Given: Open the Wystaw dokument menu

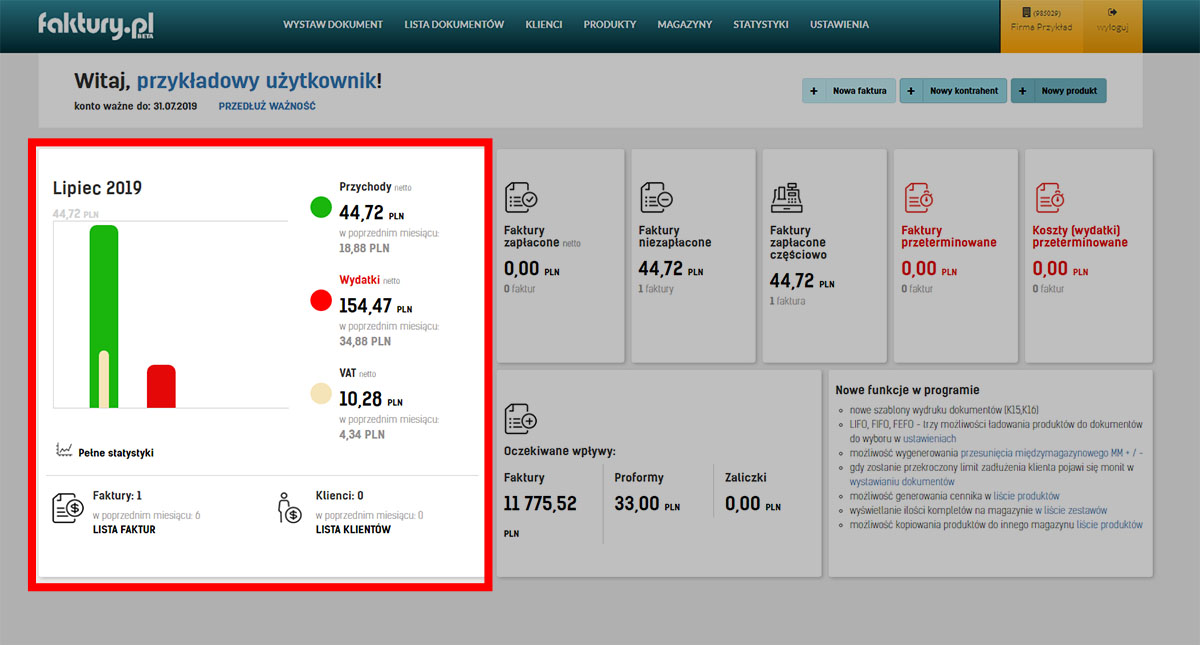Looking at the screenshot, I should coord(333,25).
